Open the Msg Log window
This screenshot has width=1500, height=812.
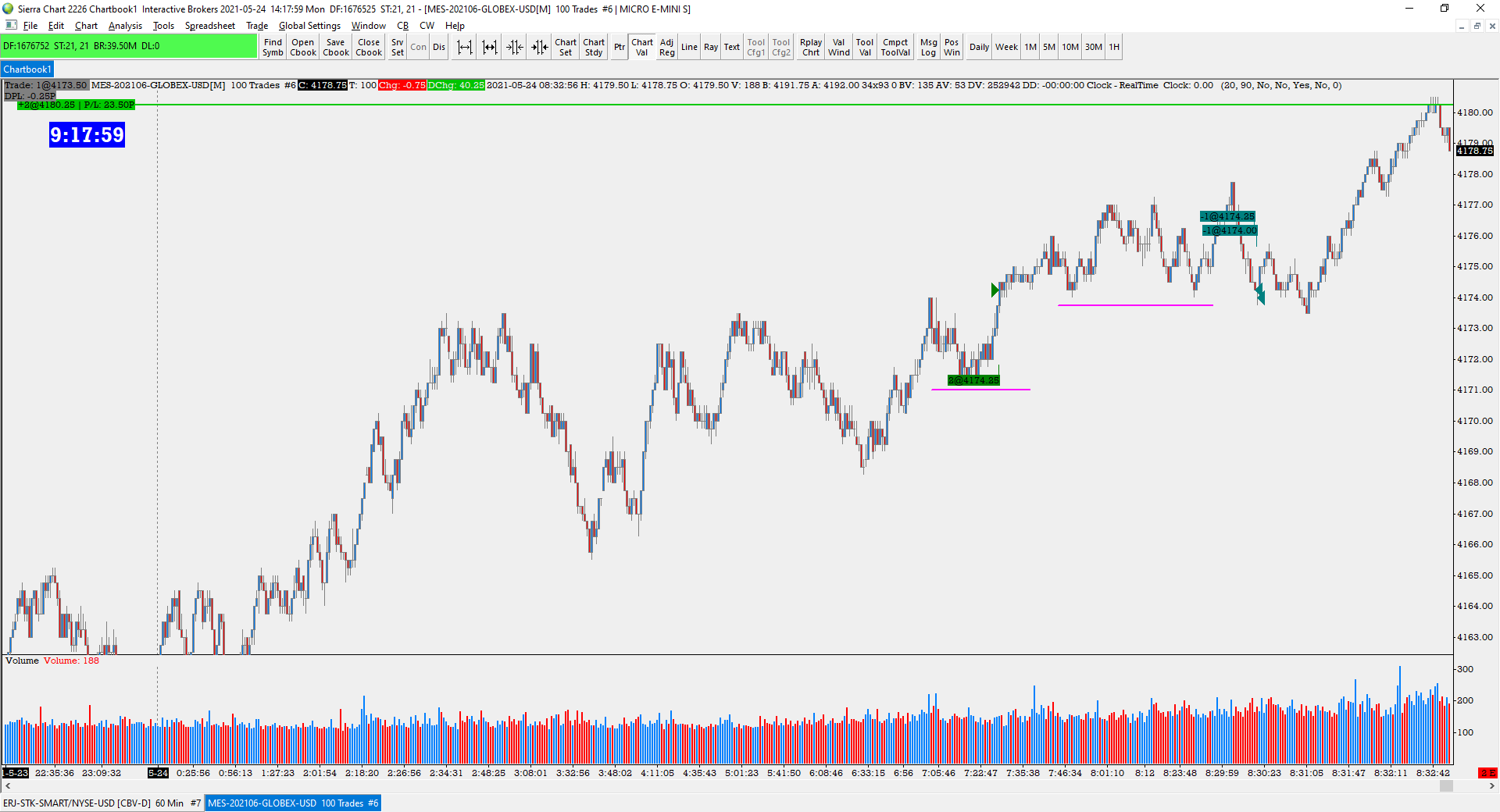click(928, 48)
